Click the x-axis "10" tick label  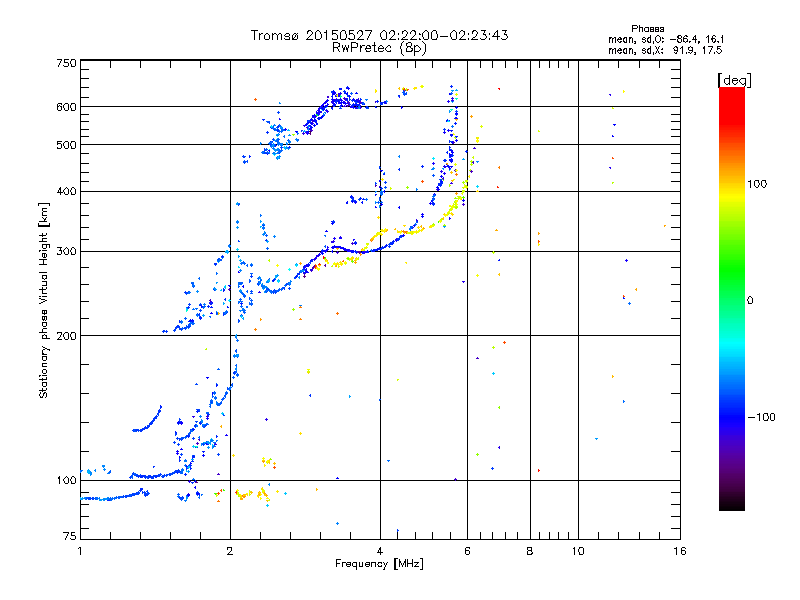click(x=578, y=551)
